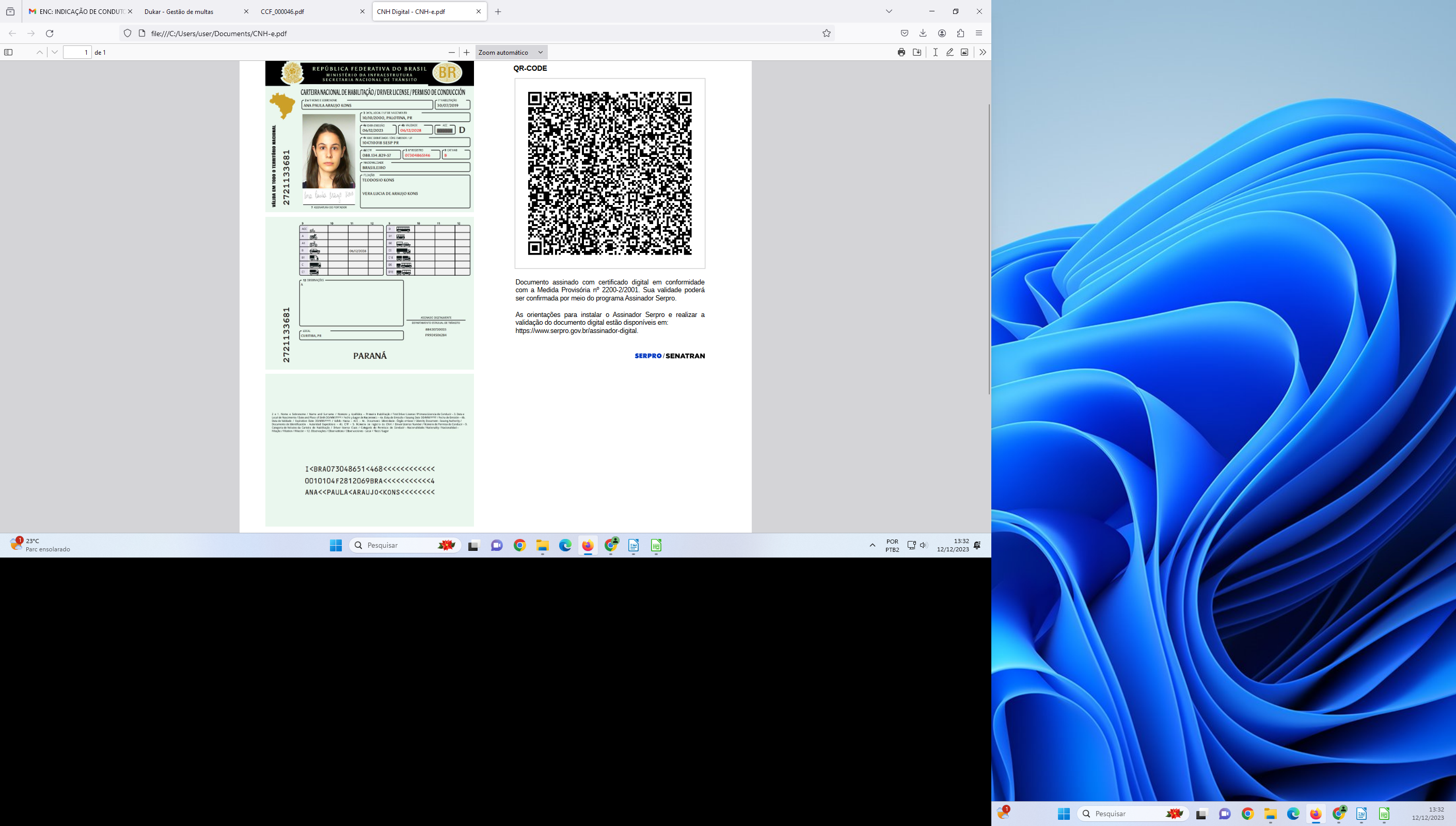Zoom out with the minus button
Image resolution: width=1456 pixels, height=826 pixels.
[x=451, y=52]
